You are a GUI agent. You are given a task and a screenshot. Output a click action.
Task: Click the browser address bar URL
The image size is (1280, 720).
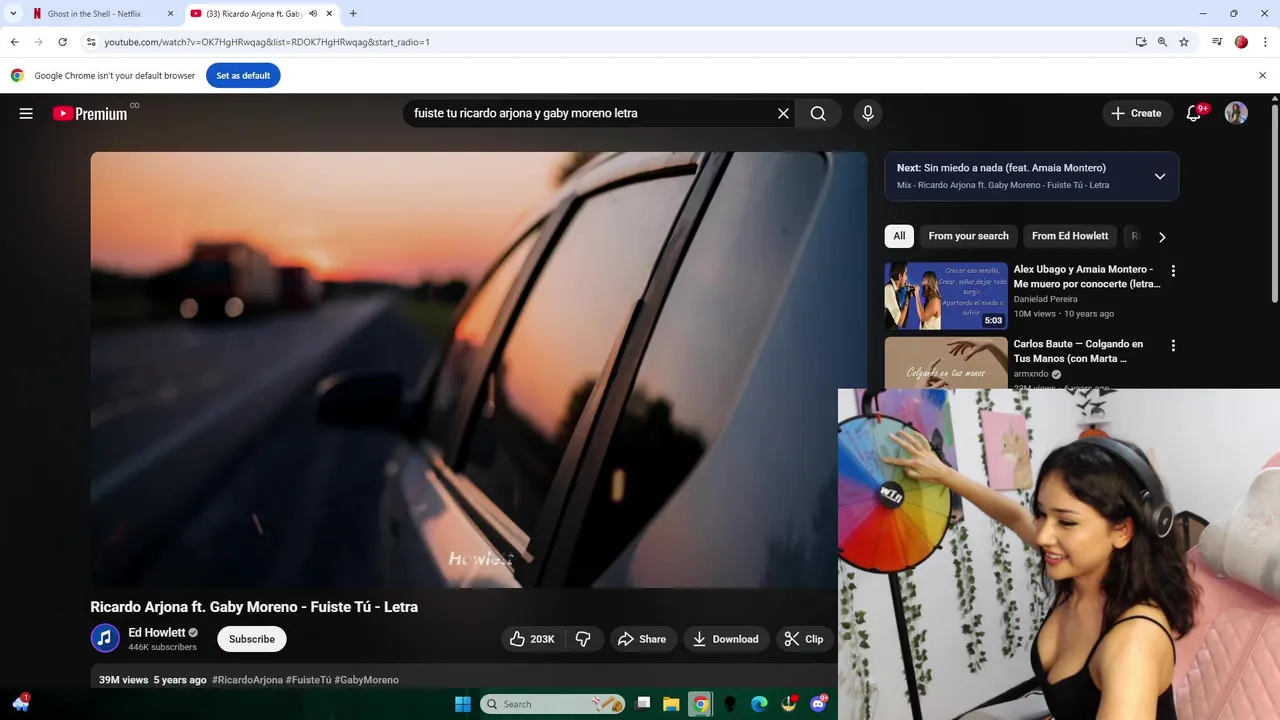tap(267, 42)
